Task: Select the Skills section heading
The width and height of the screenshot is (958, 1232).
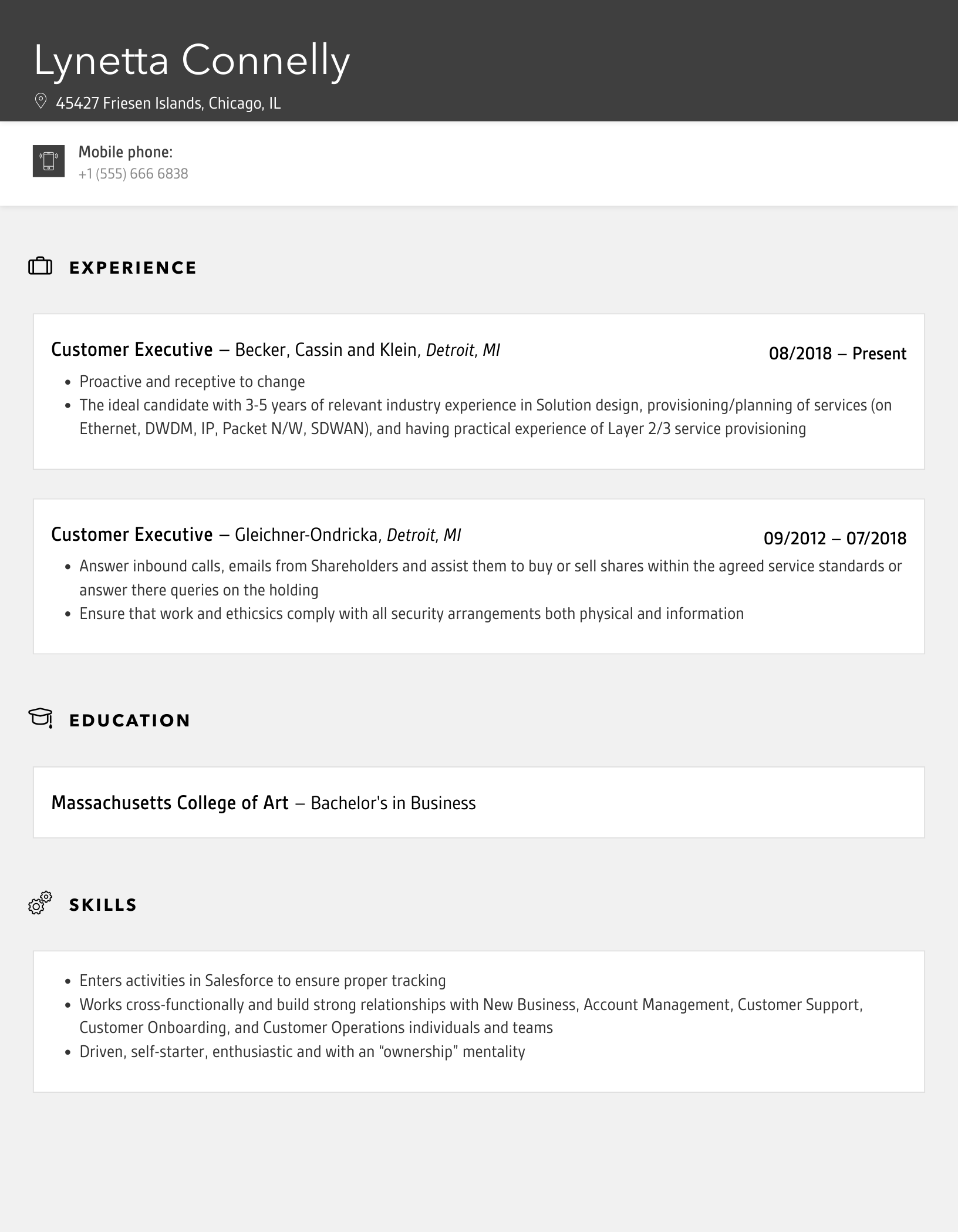Action: pos(103,905)
